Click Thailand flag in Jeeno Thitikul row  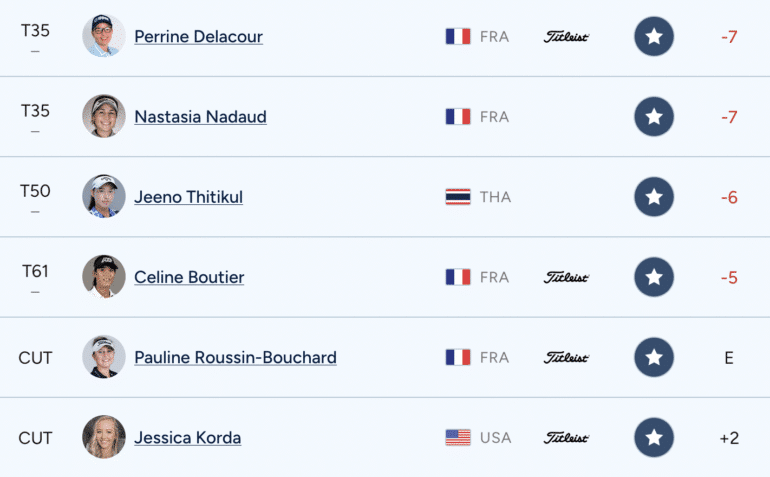coord(458,197)
